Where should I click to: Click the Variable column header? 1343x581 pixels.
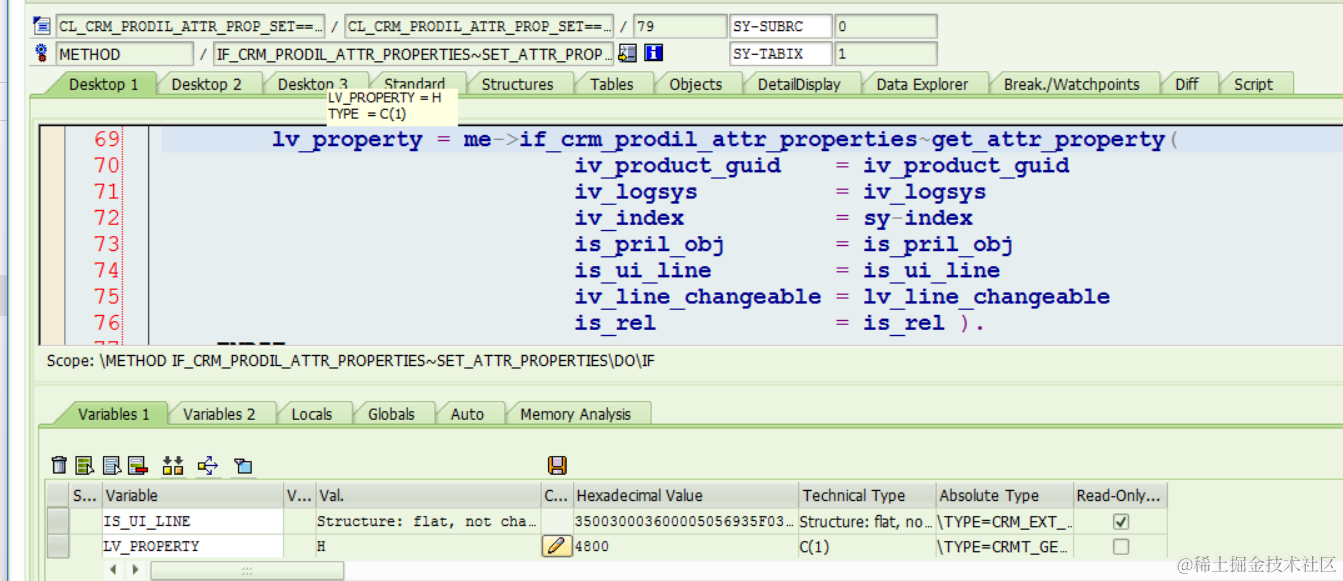click(193, 495)
